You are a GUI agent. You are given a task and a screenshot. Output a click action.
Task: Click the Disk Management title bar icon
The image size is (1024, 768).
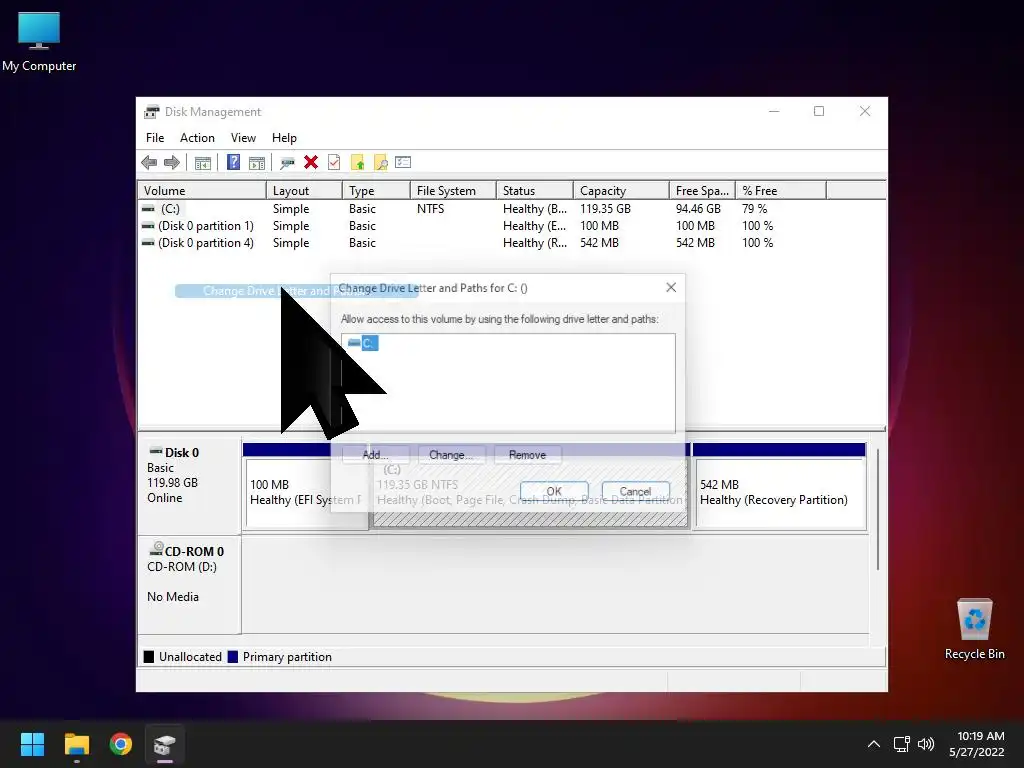152,112
